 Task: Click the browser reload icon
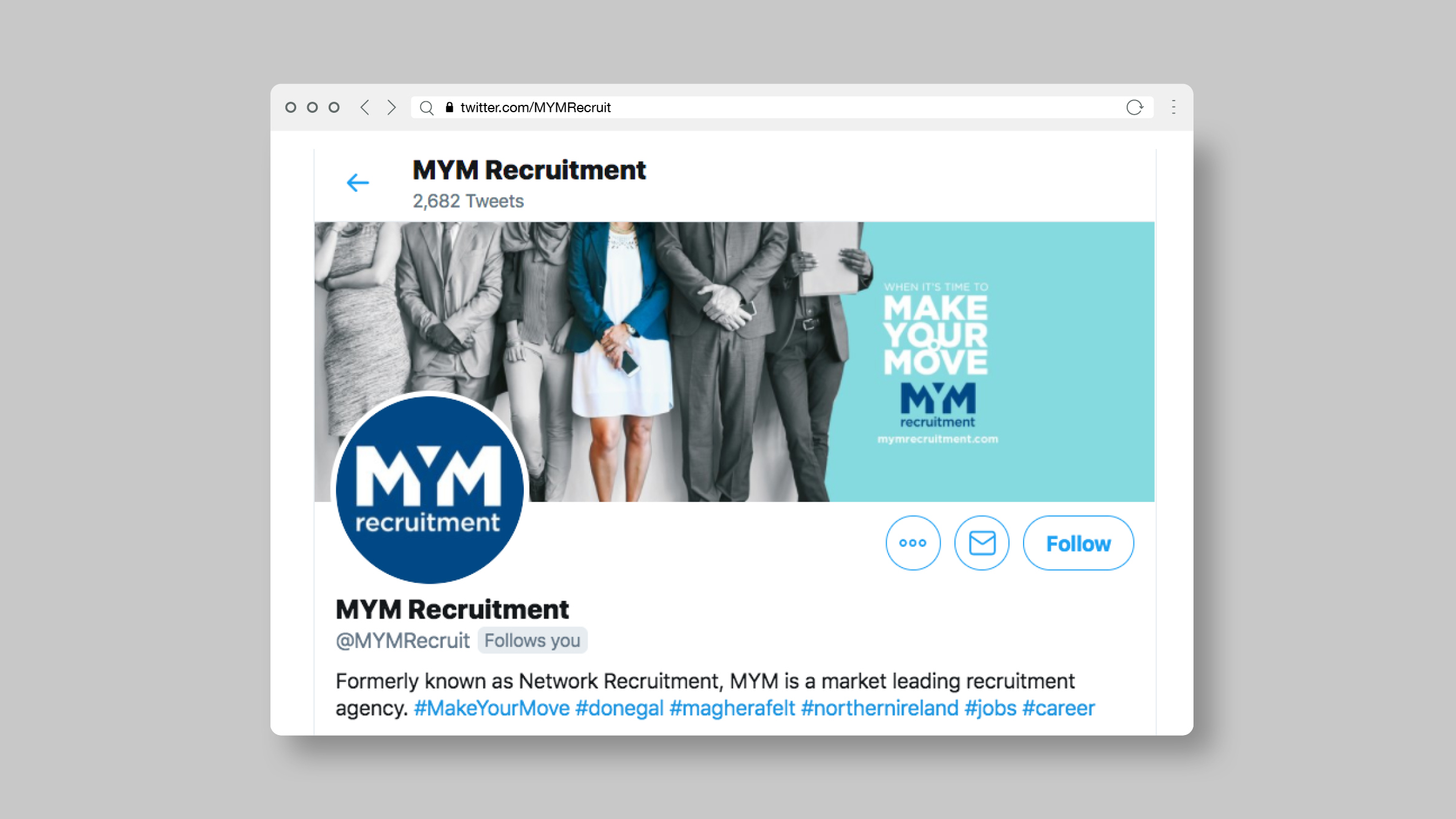pos(1135,107)
